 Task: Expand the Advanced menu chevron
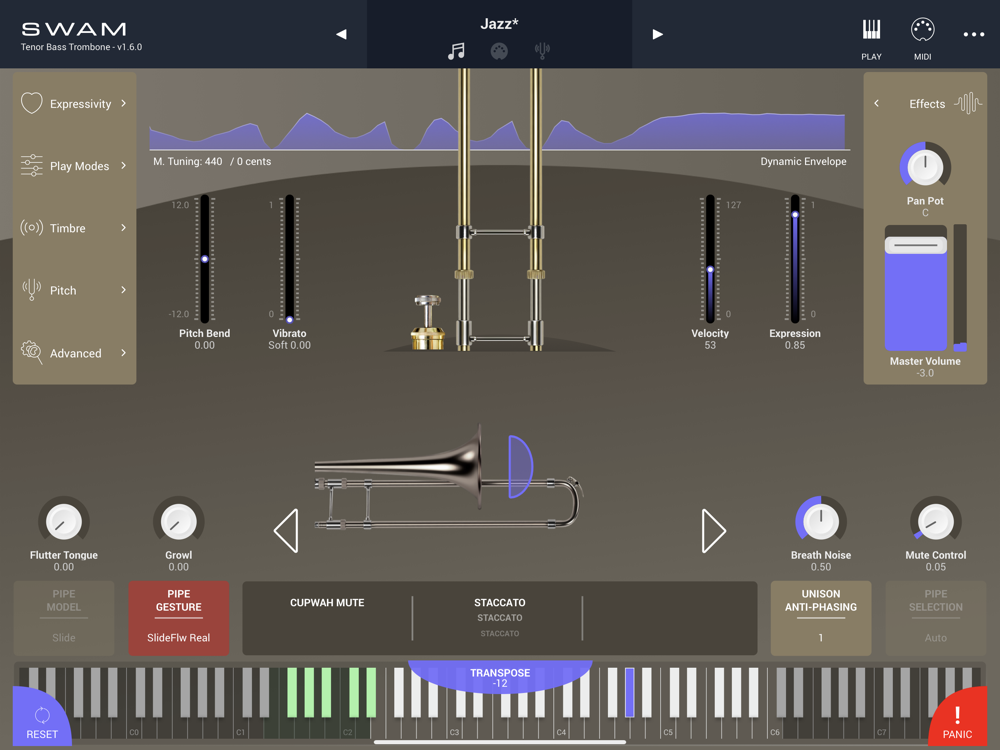coord(124,353)
